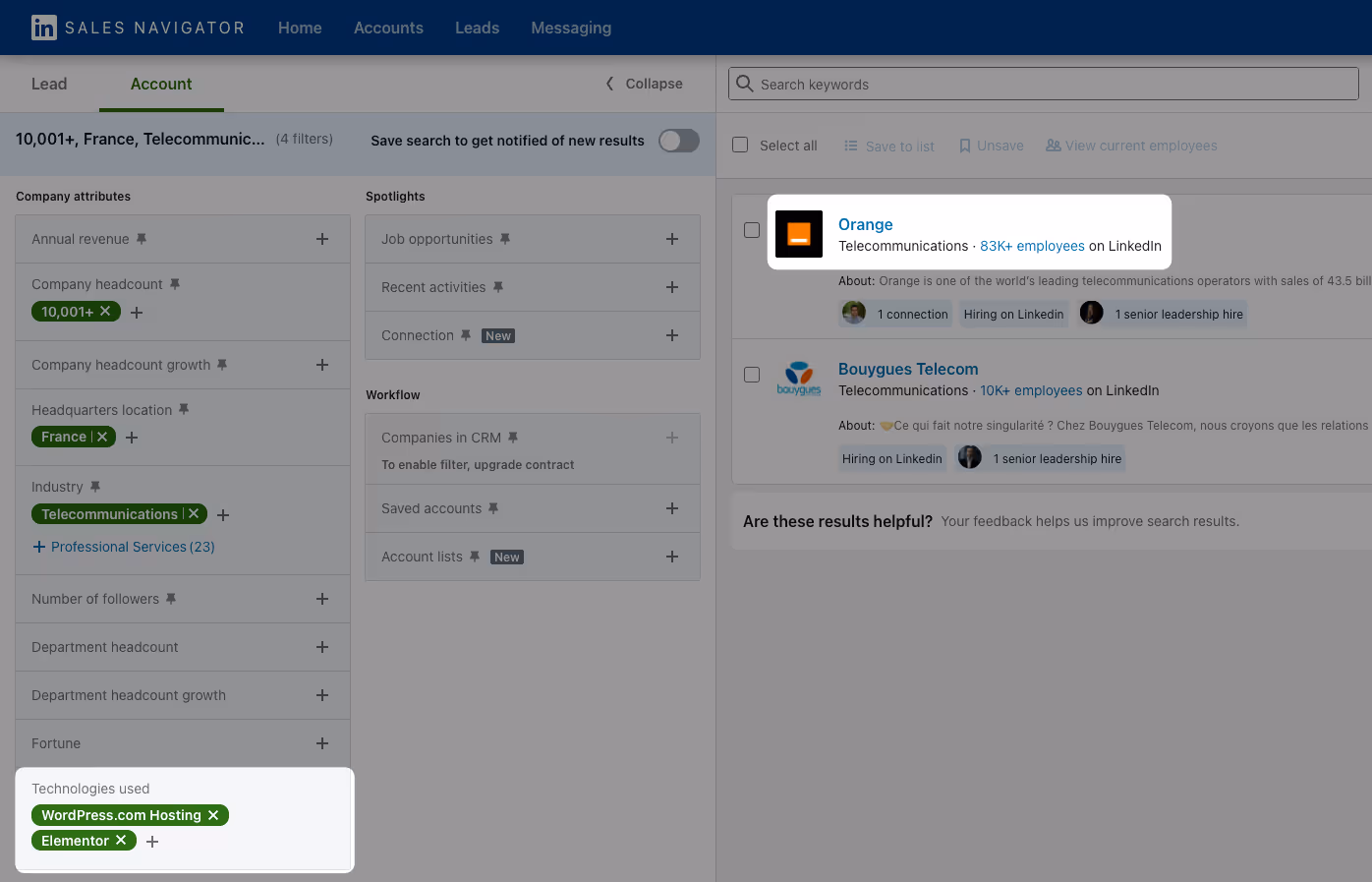The width and height of the screenshot is (1372, 882).
Task: Expand the Fortune filter
Action: pyautogui.click(x=322, y=743)
